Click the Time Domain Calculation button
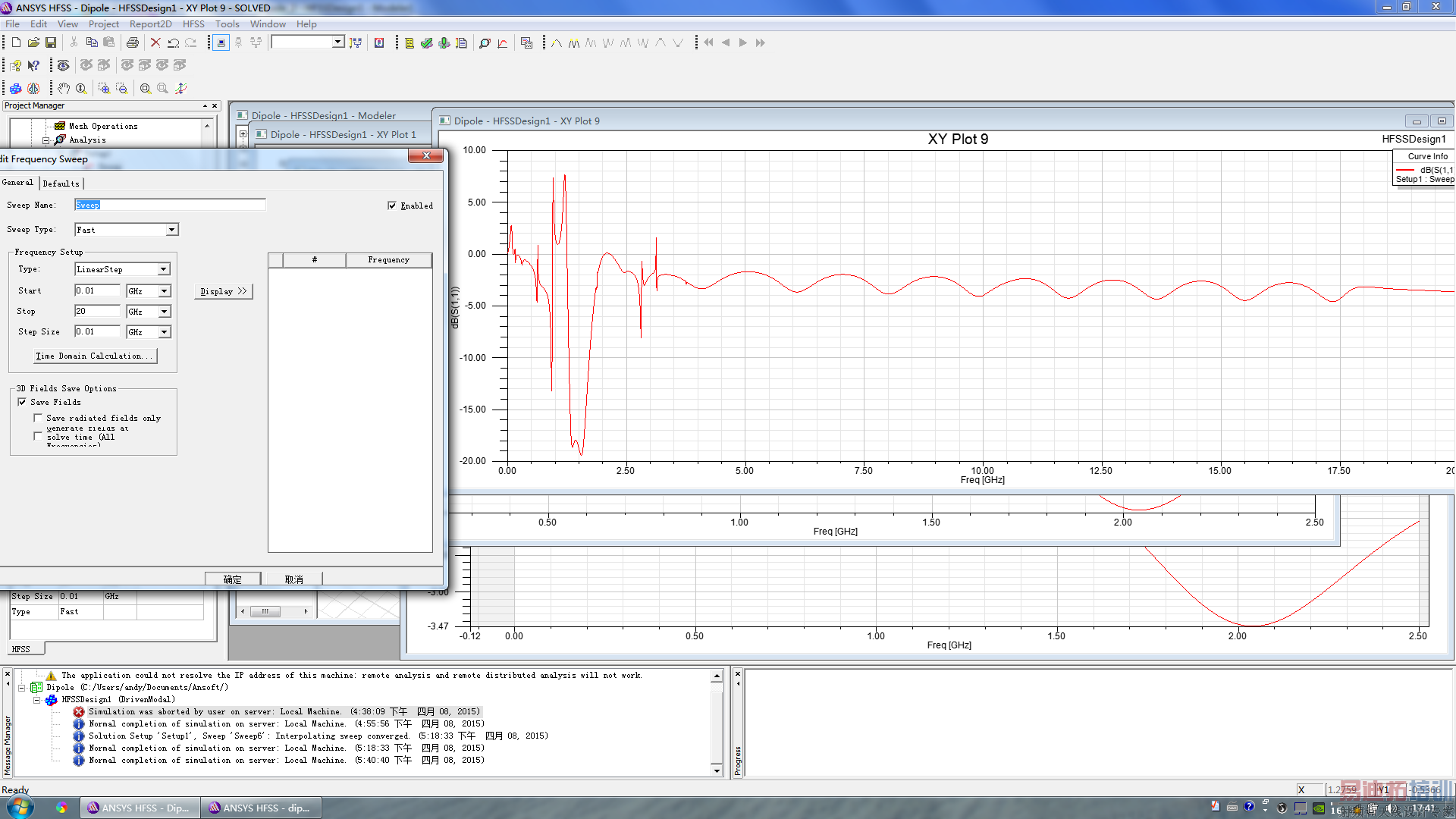 pyautogui.click(x=95, y=356)
